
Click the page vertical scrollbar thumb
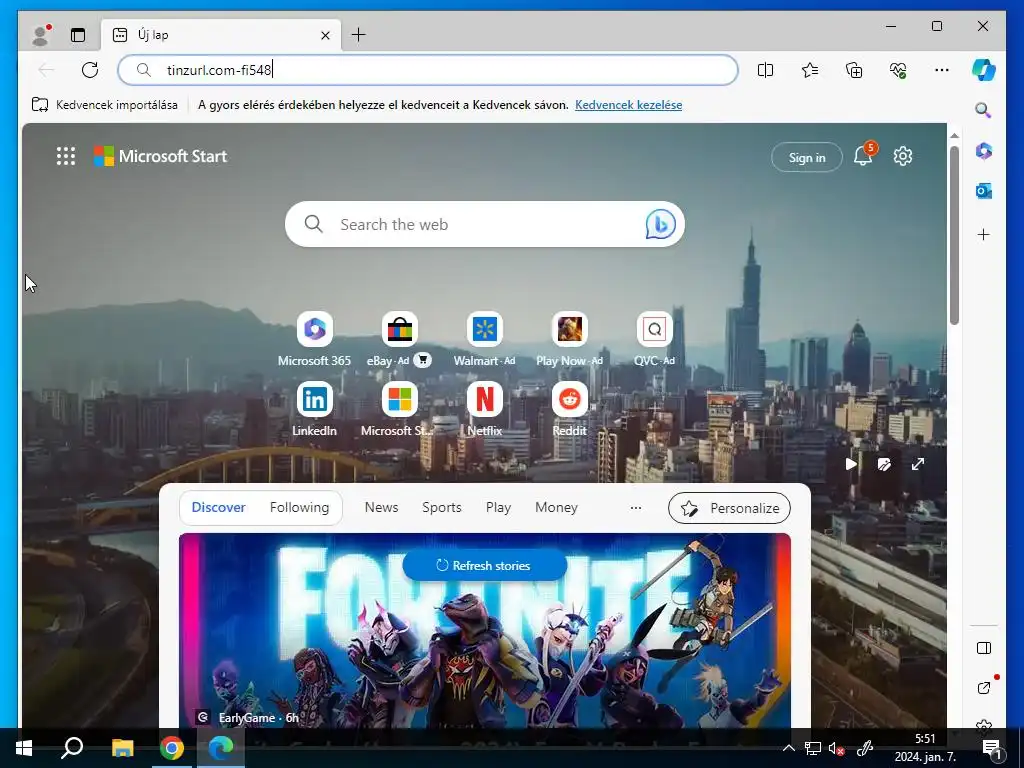[x=954, y=235]
